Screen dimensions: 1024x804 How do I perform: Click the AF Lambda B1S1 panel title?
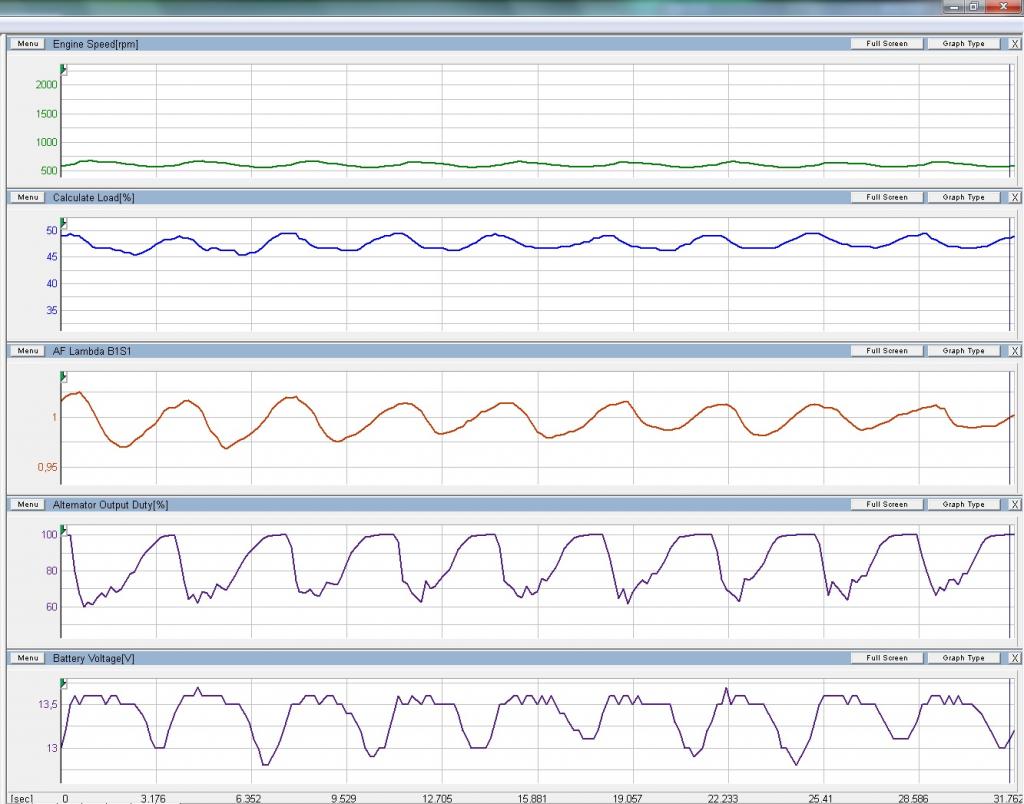[92, 351]
